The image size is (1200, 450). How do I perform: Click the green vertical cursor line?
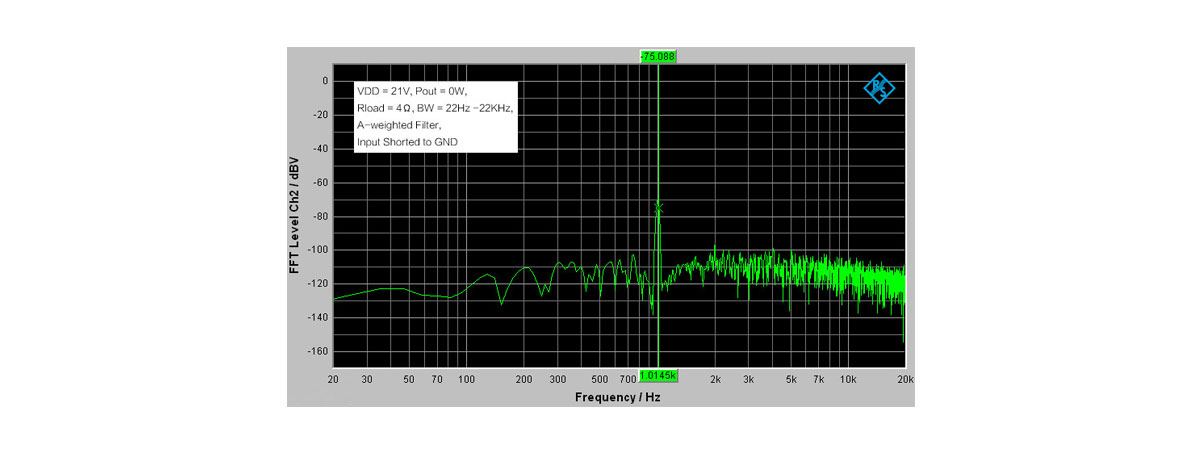(658, 216)
